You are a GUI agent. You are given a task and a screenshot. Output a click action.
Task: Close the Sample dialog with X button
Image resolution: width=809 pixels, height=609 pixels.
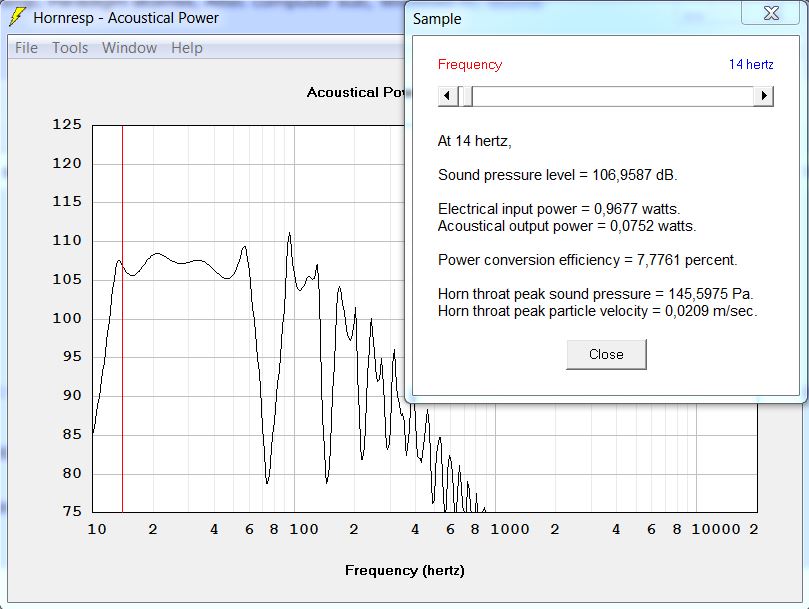click(771, 13)
